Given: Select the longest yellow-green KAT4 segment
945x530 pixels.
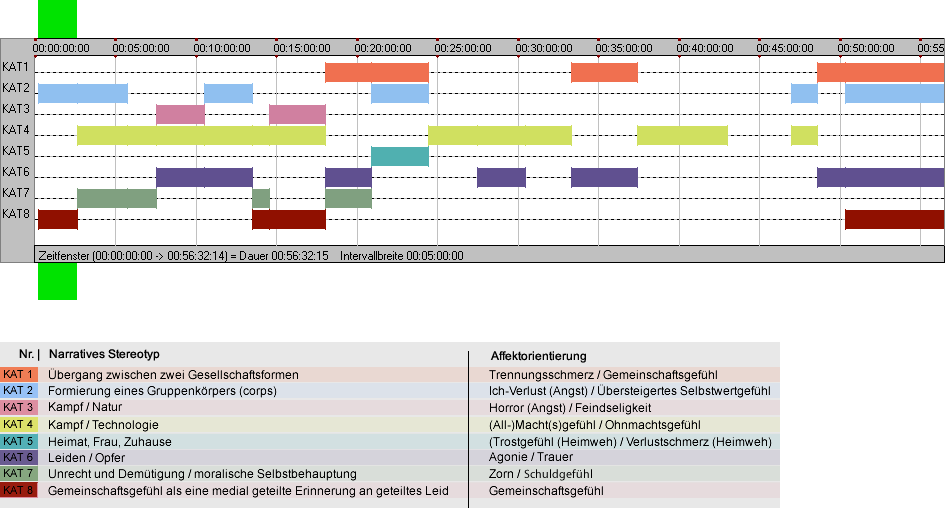Looking at the screenshot, I should [201, 136].
